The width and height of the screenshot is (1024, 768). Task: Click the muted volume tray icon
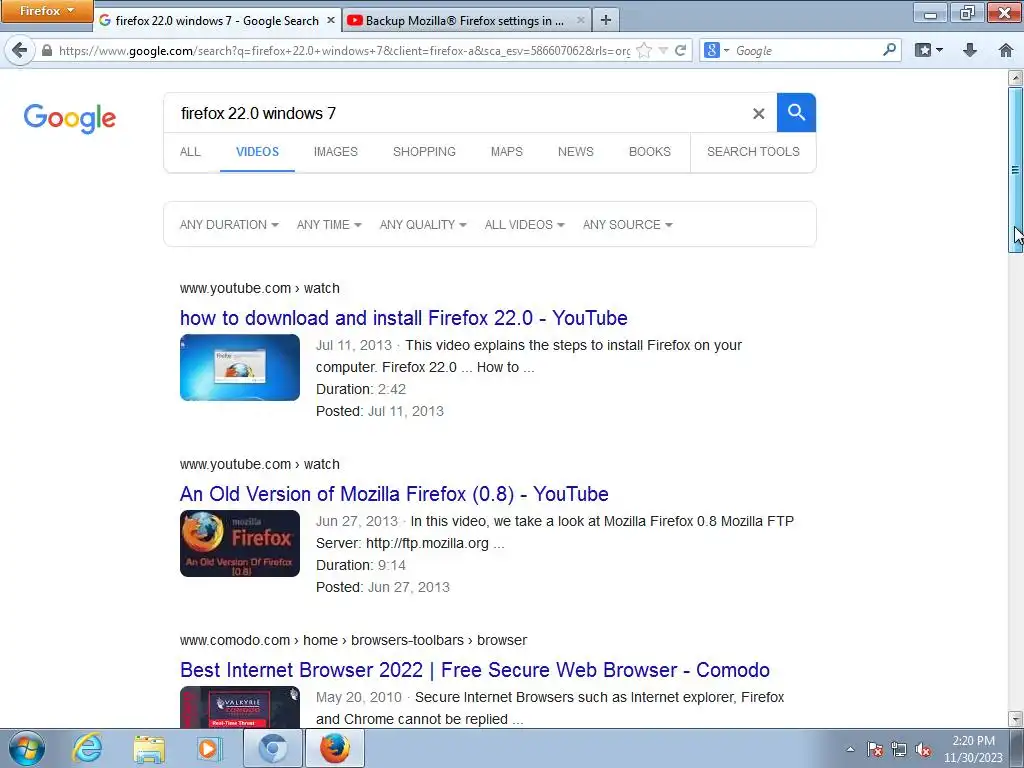[x=923, y=750]
